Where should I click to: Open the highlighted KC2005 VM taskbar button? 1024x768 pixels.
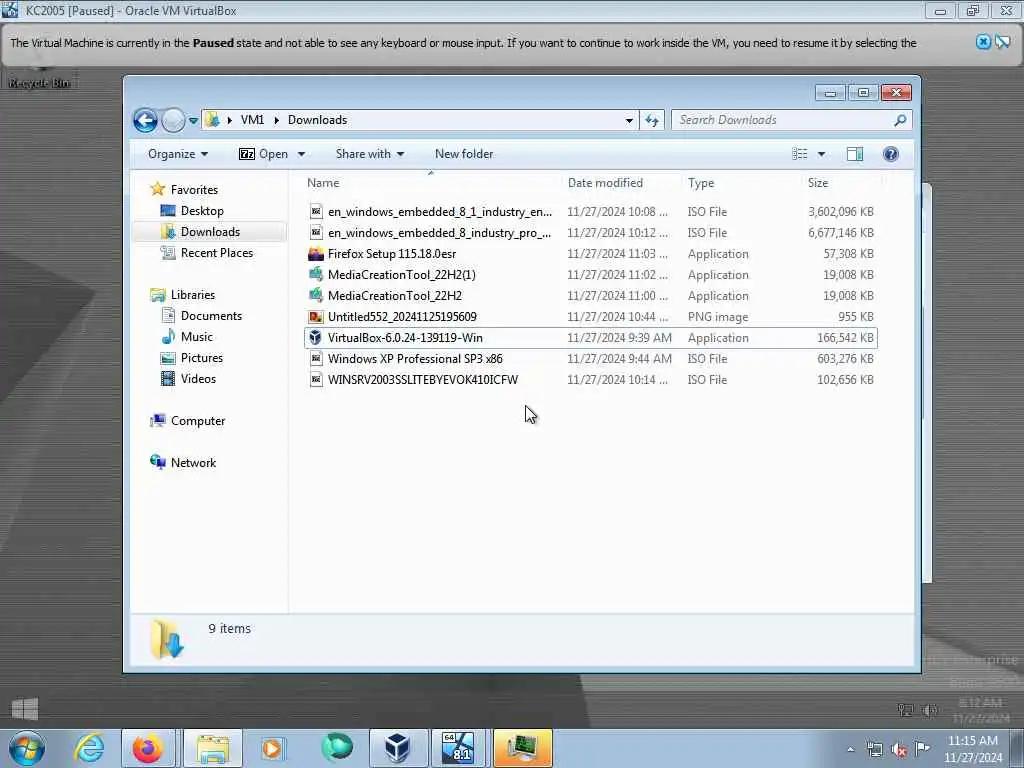coord(522,748)
